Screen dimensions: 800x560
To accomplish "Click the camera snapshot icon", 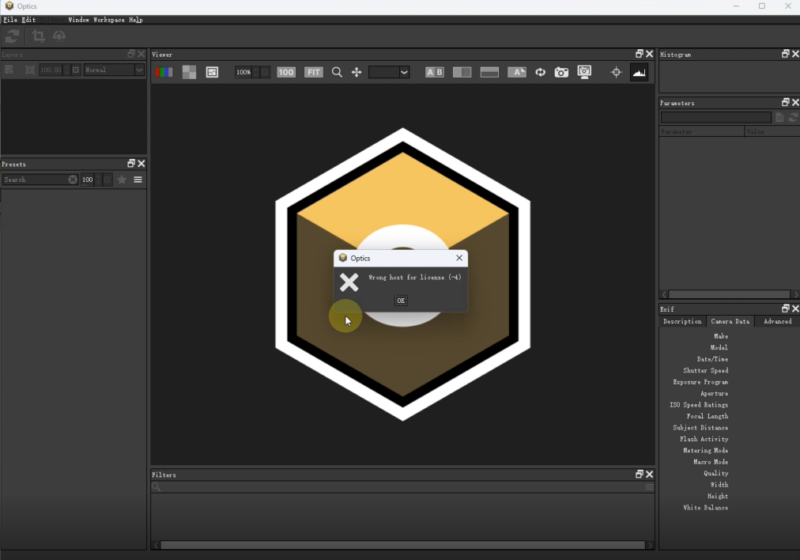I will [562, 72].
